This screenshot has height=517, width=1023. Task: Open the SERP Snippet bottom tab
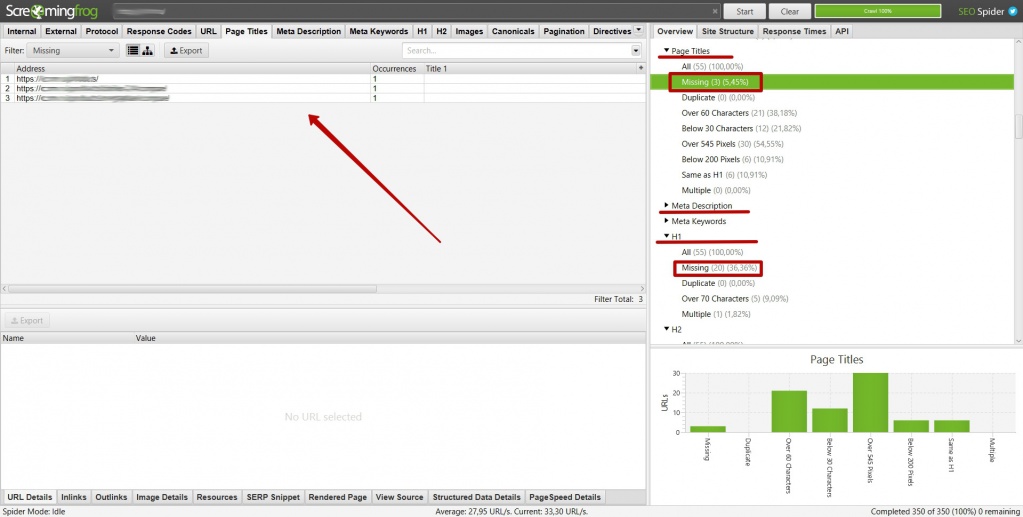point(273,497)
